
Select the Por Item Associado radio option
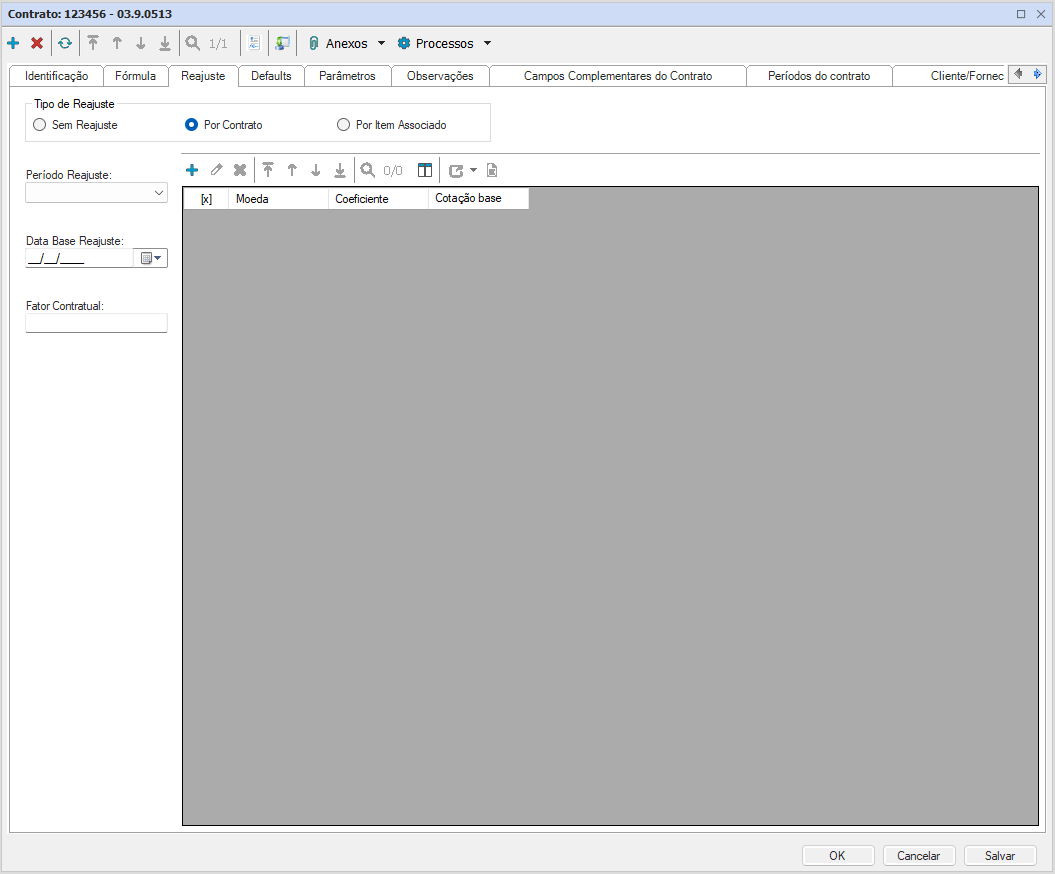pos(344,125)
